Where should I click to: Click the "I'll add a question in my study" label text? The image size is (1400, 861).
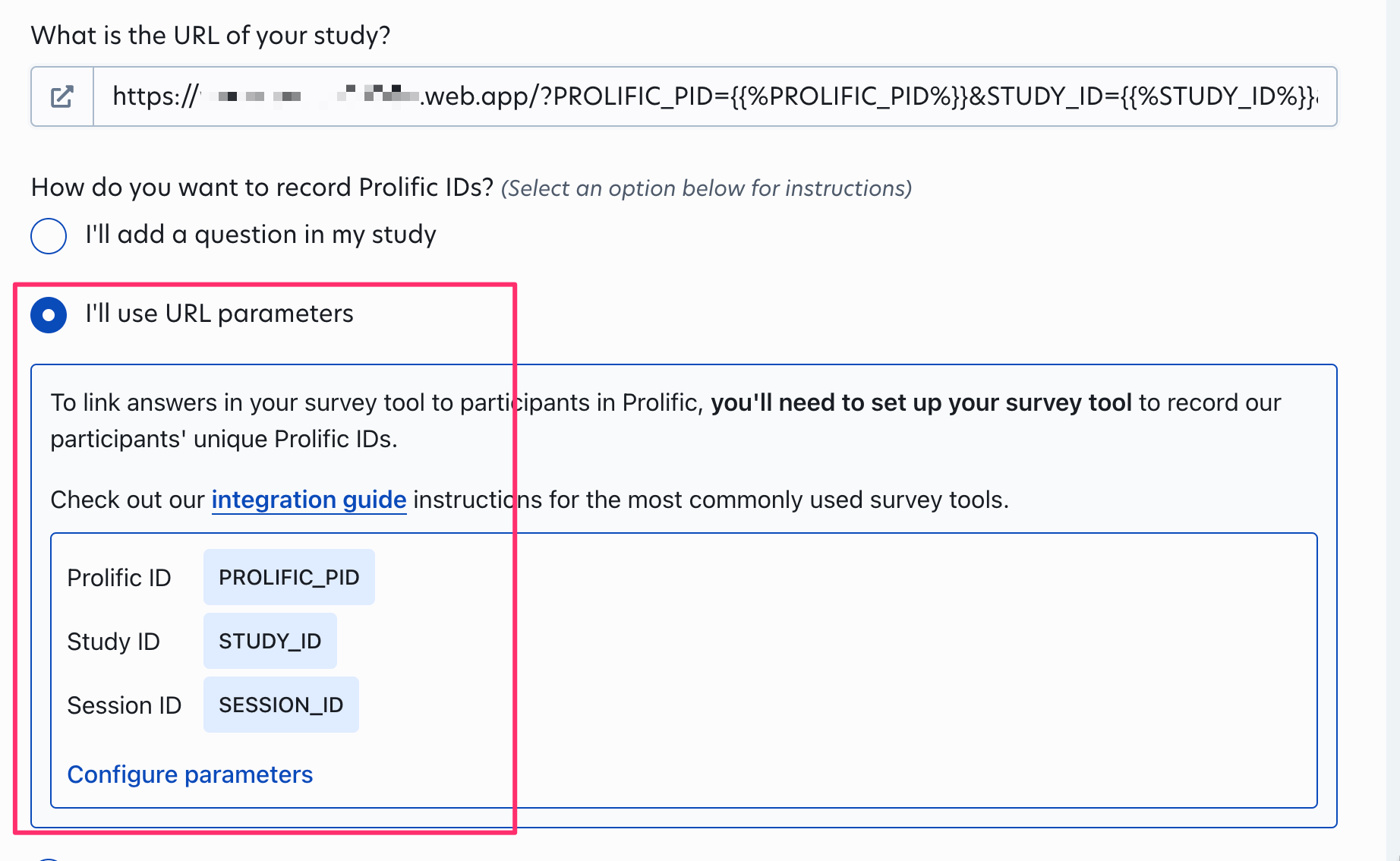260,235
